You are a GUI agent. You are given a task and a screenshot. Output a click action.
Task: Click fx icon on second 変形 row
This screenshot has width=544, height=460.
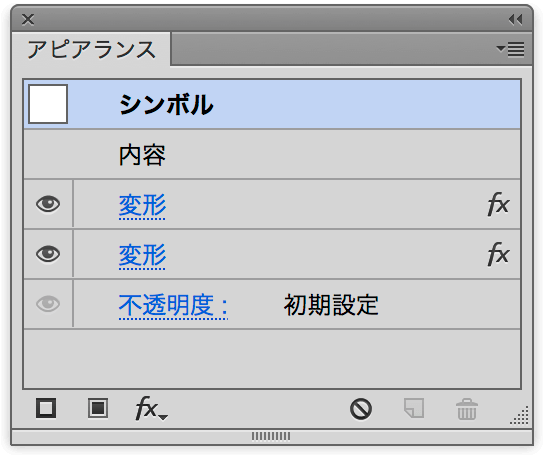tap(498, 254)
